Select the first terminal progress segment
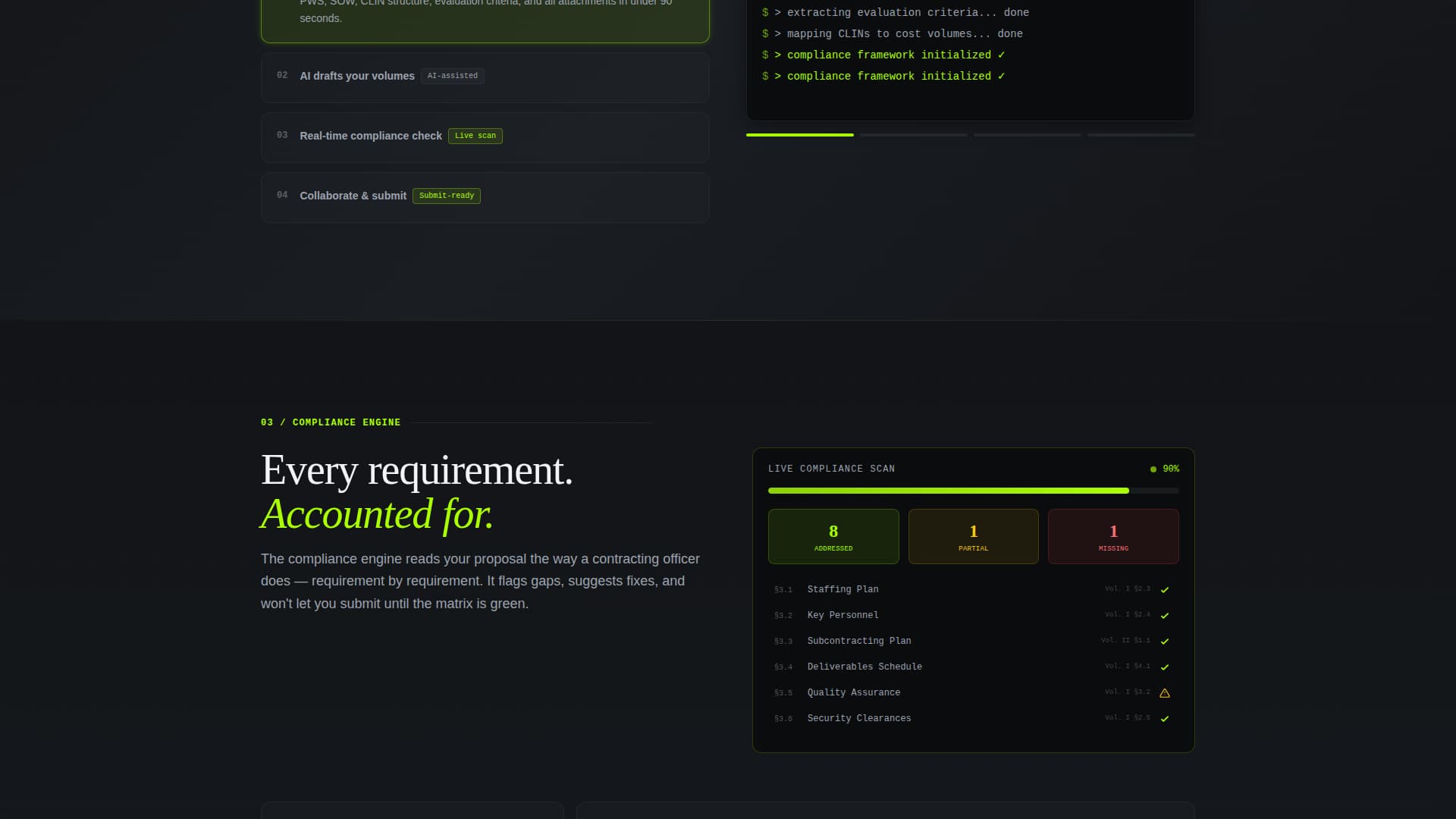 [x=799, y=135]
